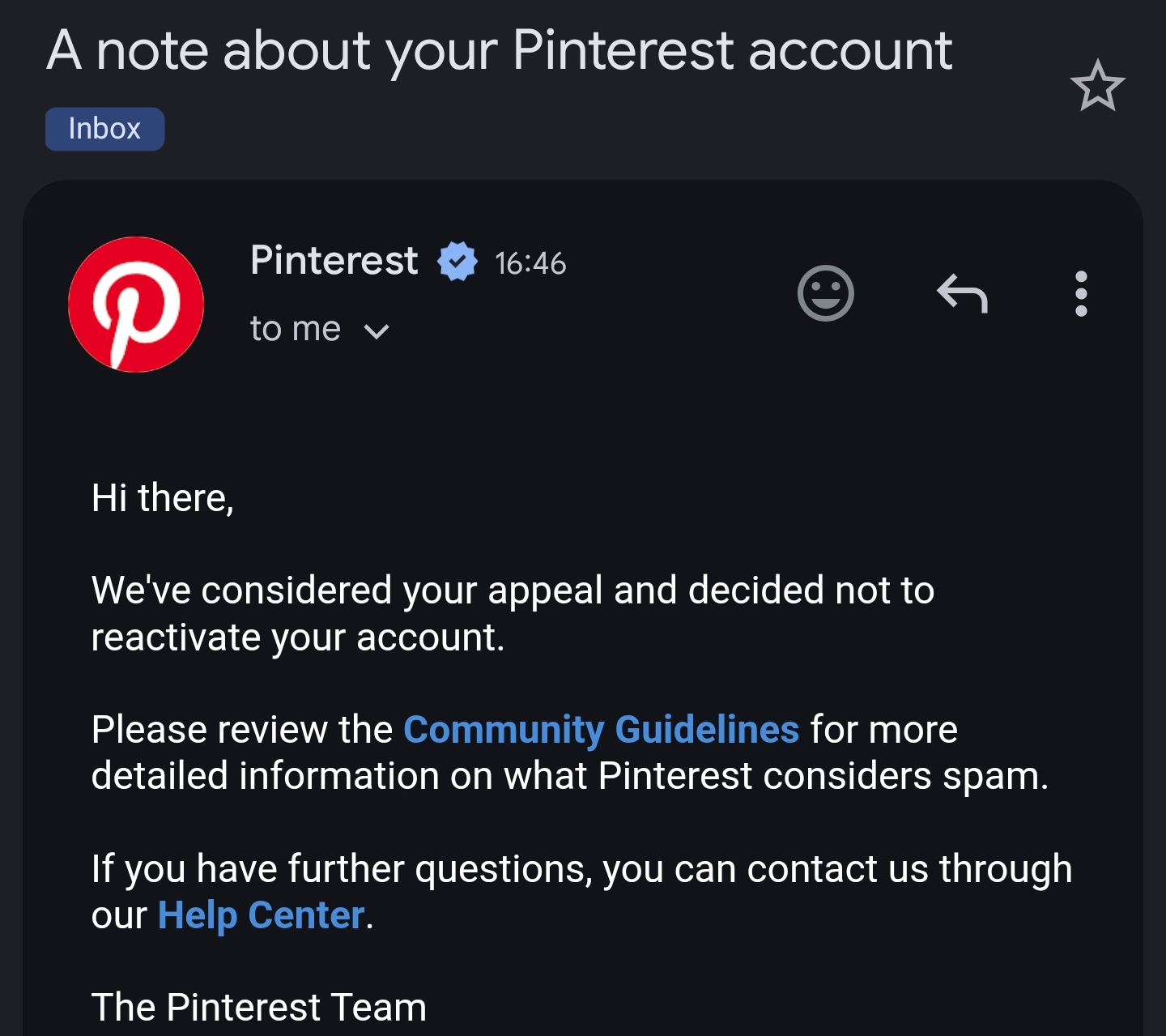Click the Pinterest sender name
This screenshot has height=1036, width=1166.
(x=334, y=261)
